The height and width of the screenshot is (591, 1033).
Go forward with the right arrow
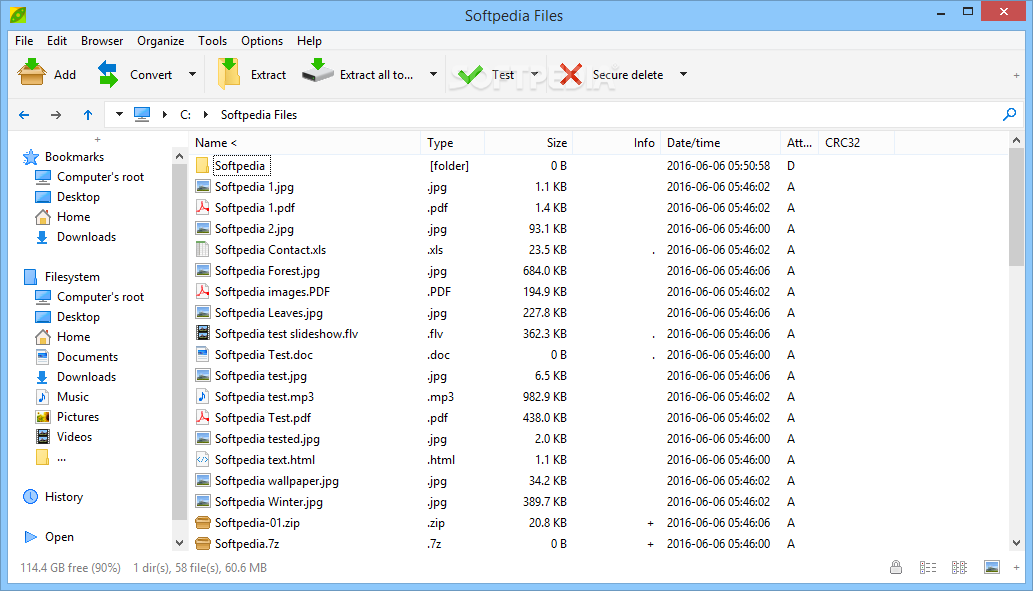point(56,115)
